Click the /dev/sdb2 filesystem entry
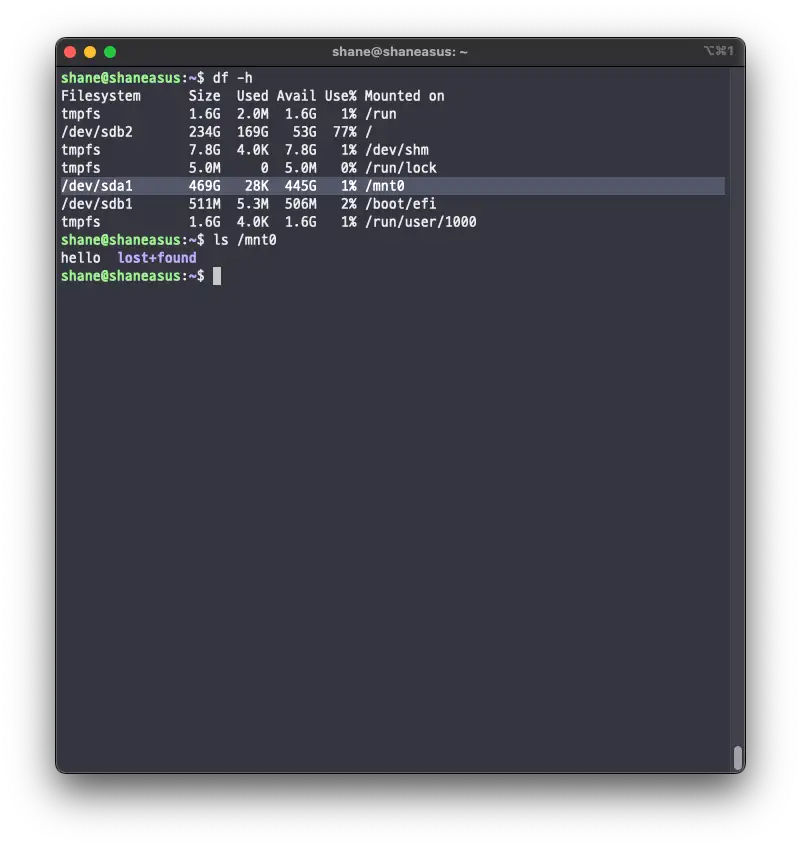This screenshot has height=847, width=801. click(x=97, y=132)
